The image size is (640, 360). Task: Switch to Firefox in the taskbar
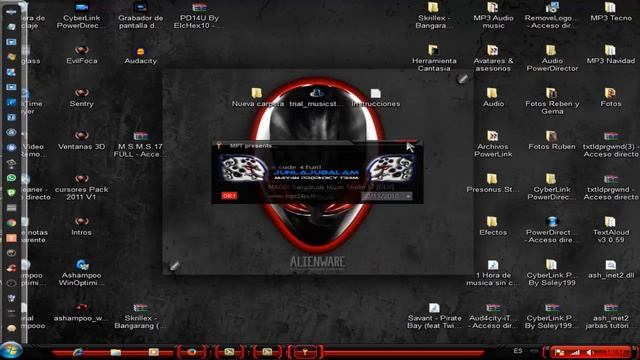tap(191, 351)
